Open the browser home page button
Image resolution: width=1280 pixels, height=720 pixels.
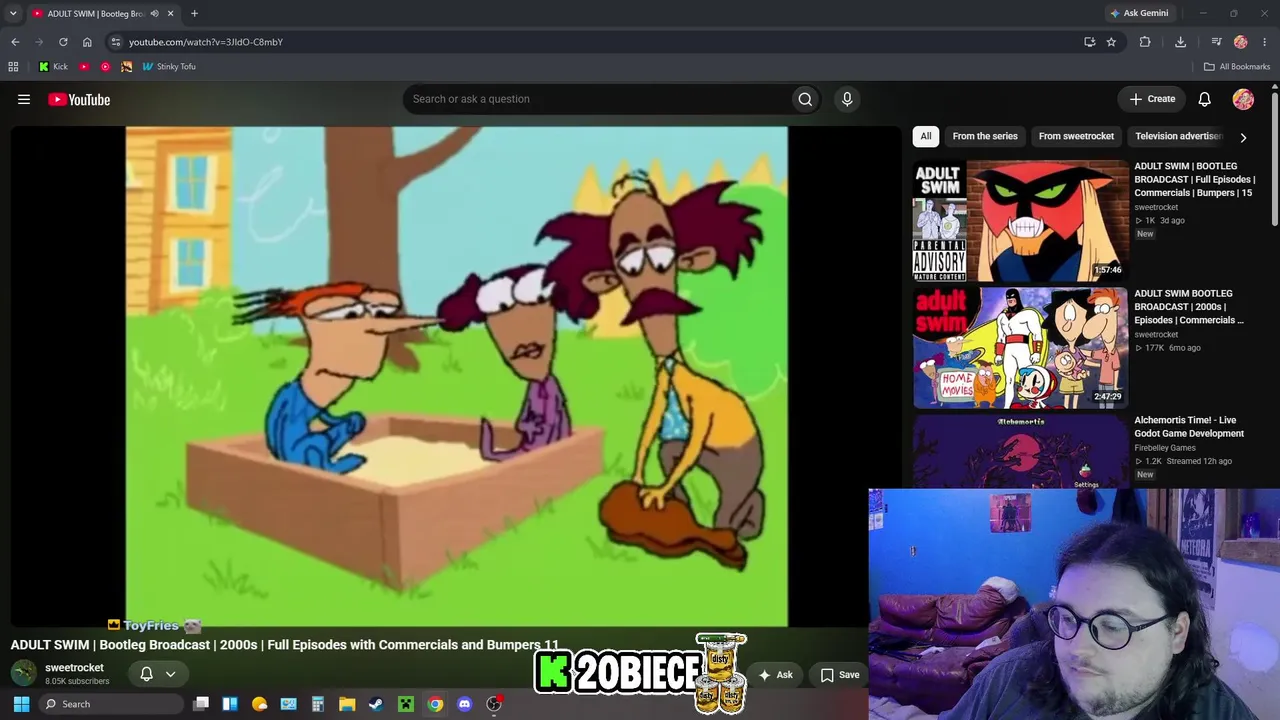[x=87, y=42]
